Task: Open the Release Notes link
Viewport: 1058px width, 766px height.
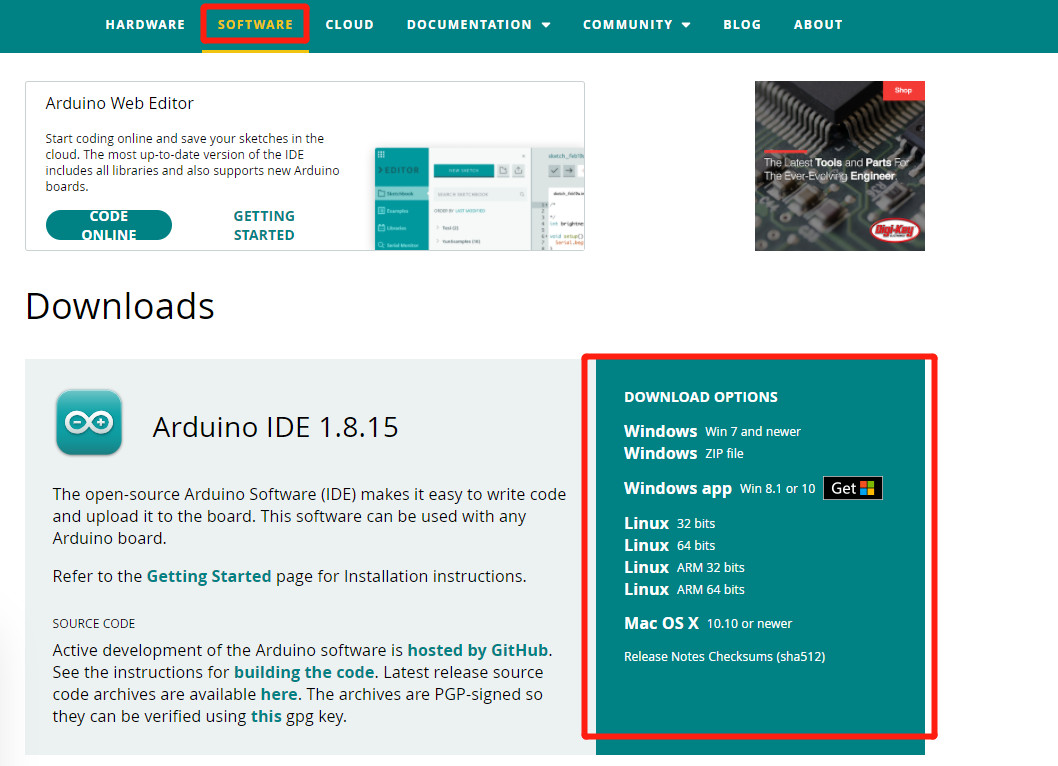Action: (665, 657)
